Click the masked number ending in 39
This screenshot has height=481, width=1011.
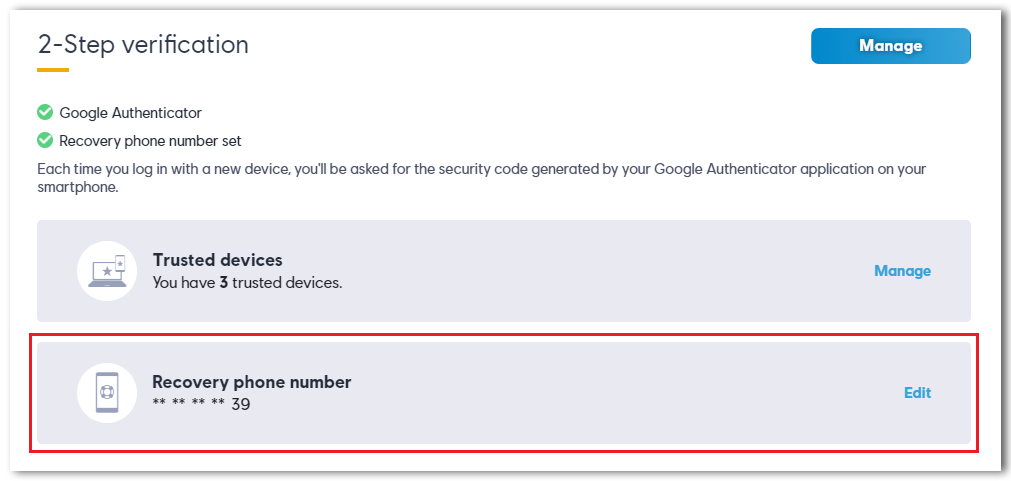point(201,404)
